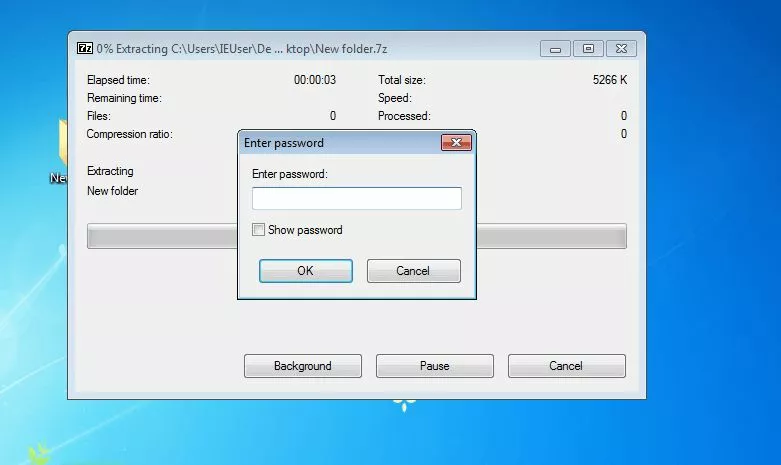This screenshot has width=781, height=465.
Task: Maximize the 7-Zip extracting window
Action: tap(588, 49)
